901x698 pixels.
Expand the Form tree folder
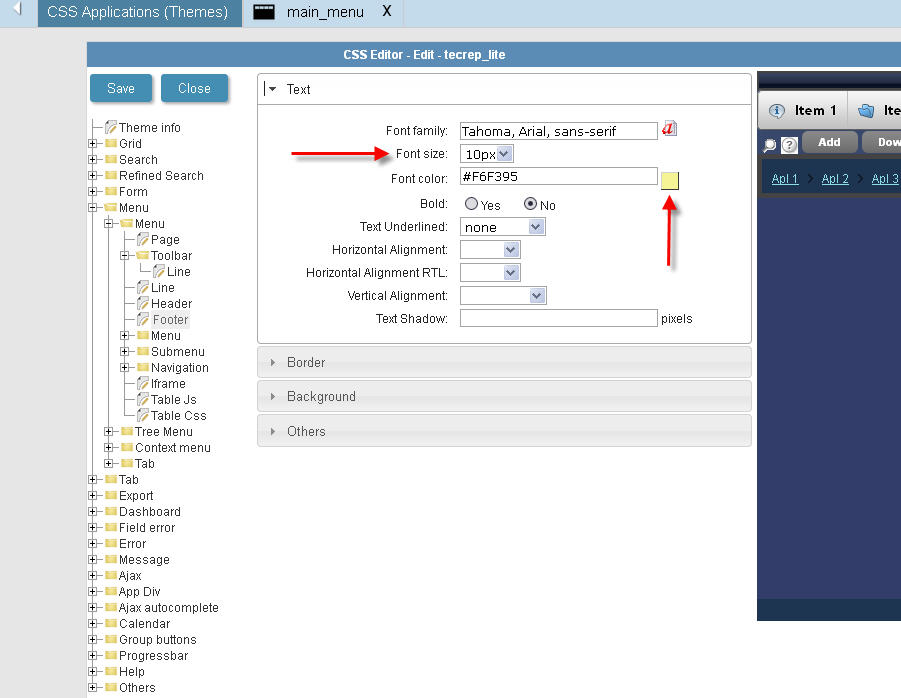pos(93,191)
